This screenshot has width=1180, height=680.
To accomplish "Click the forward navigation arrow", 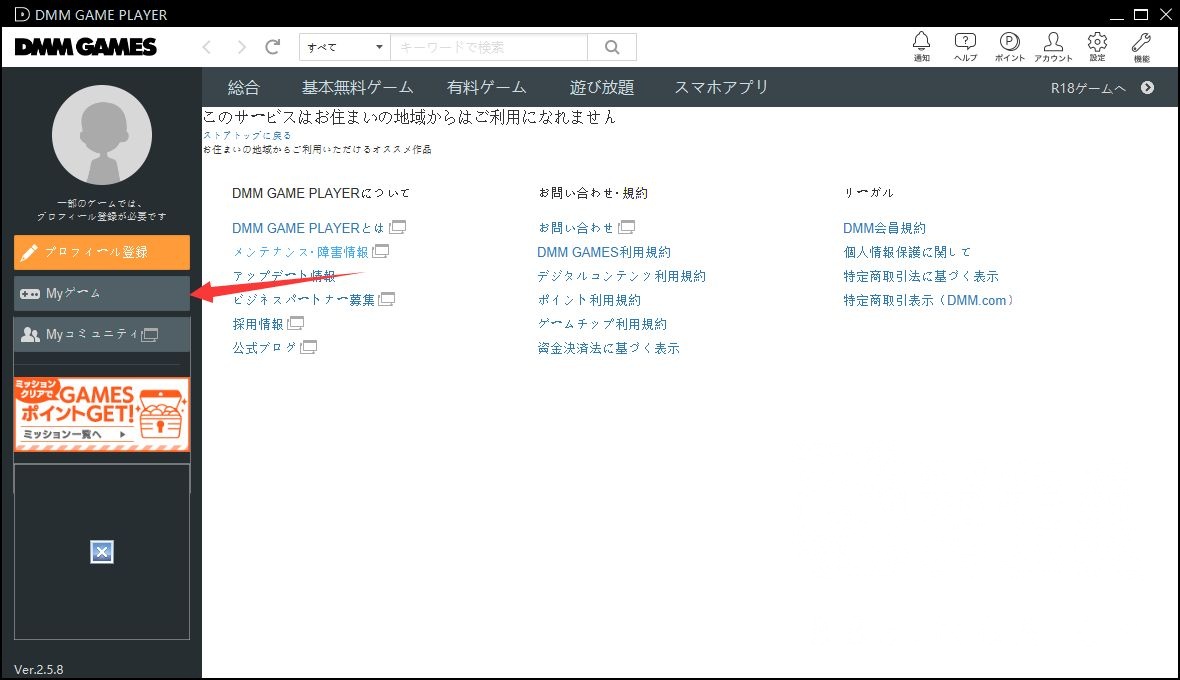I will [239, 46].
